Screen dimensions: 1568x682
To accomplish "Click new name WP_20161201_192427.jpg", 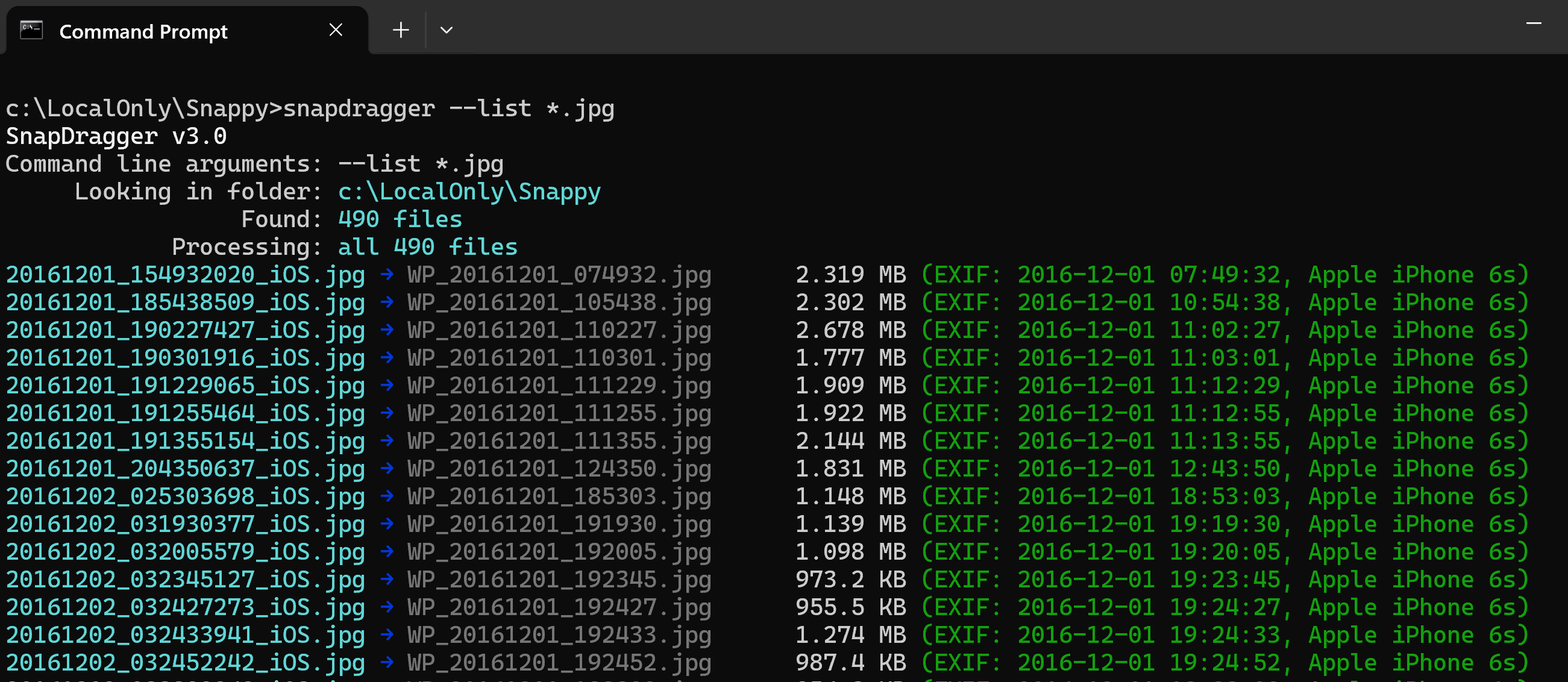I will point(559,607).
